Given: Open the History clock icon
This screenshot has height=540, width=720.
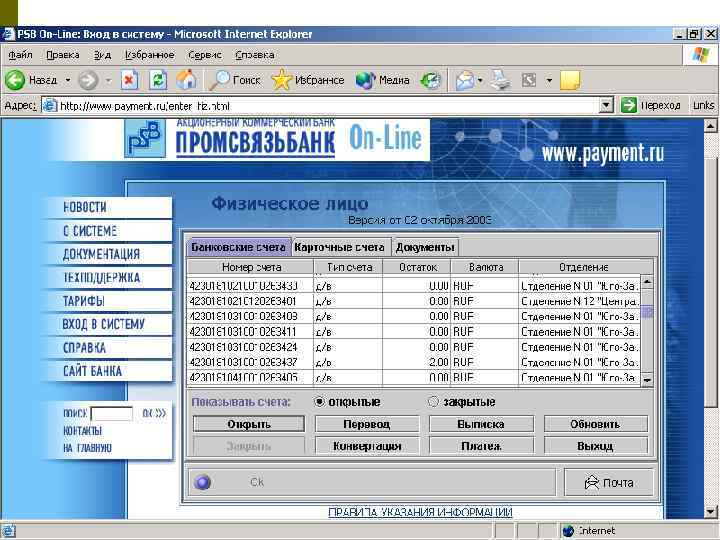Looking at the screenshot, I should point(431,80).
